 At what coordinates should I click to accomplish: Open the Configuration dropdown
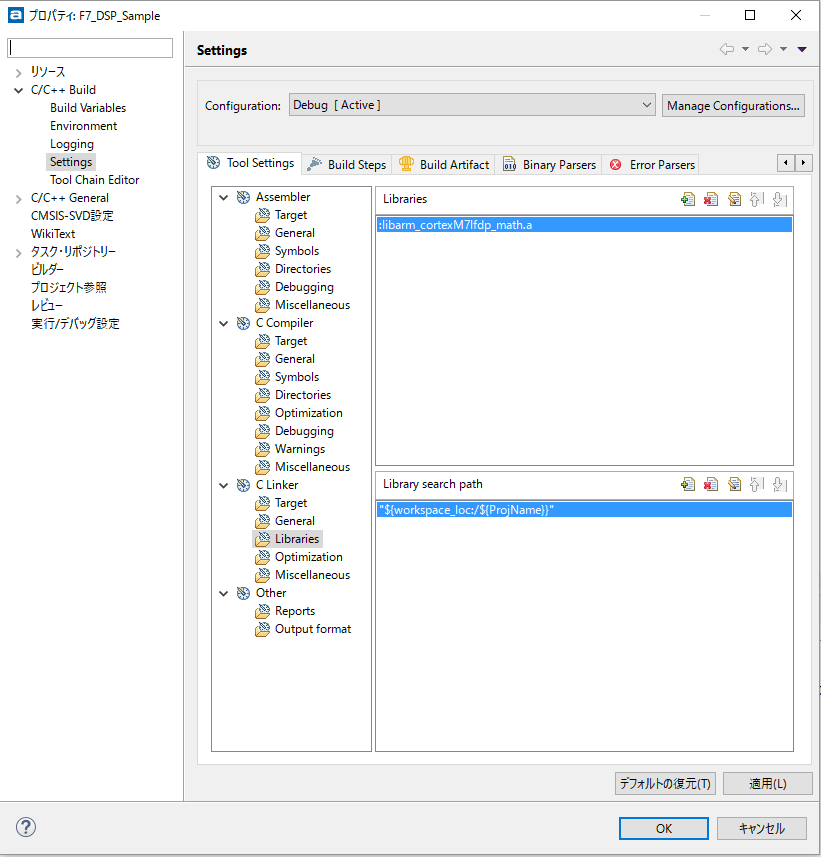tap(472, 105)
